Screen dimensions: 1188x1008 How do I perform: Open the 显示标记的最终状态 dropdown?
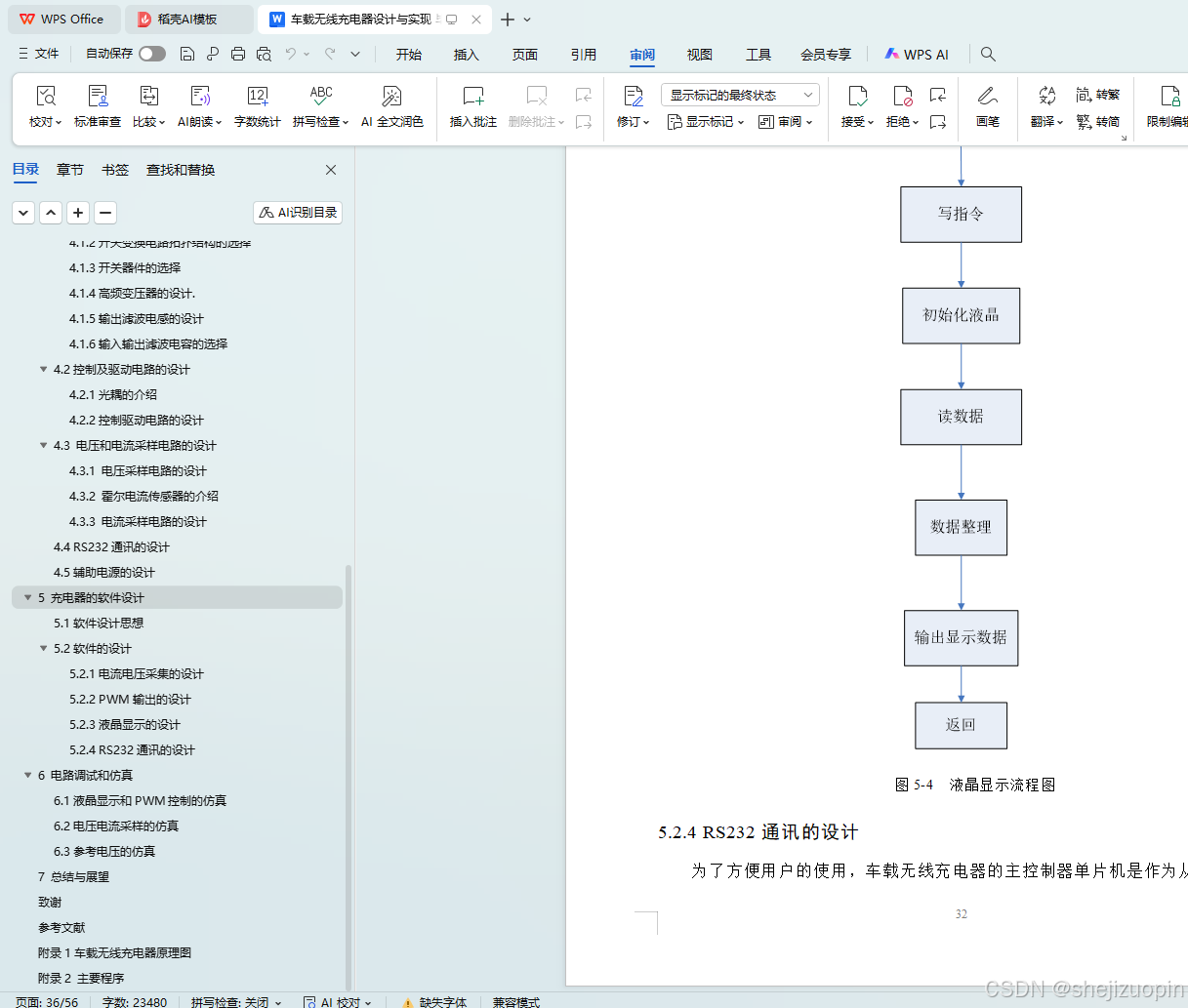click(739, 94)
